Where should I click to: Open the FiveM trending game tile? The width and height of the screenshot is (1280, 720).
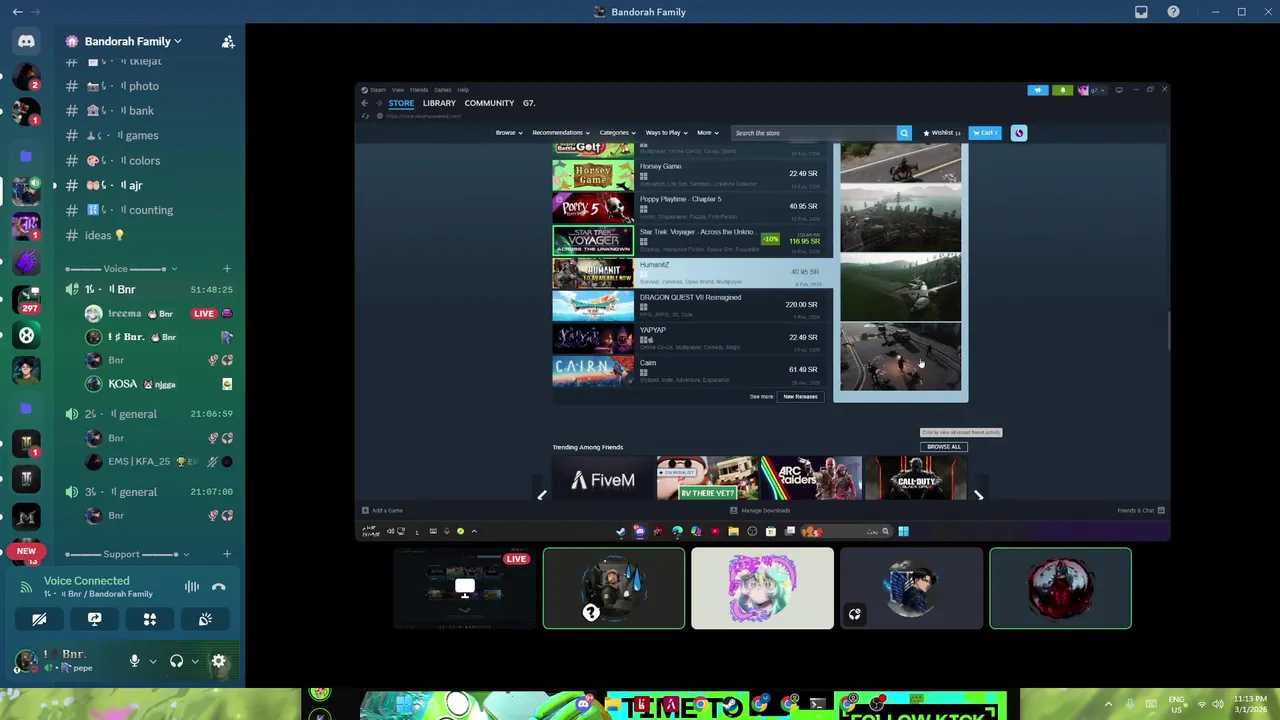pos(602,479)
